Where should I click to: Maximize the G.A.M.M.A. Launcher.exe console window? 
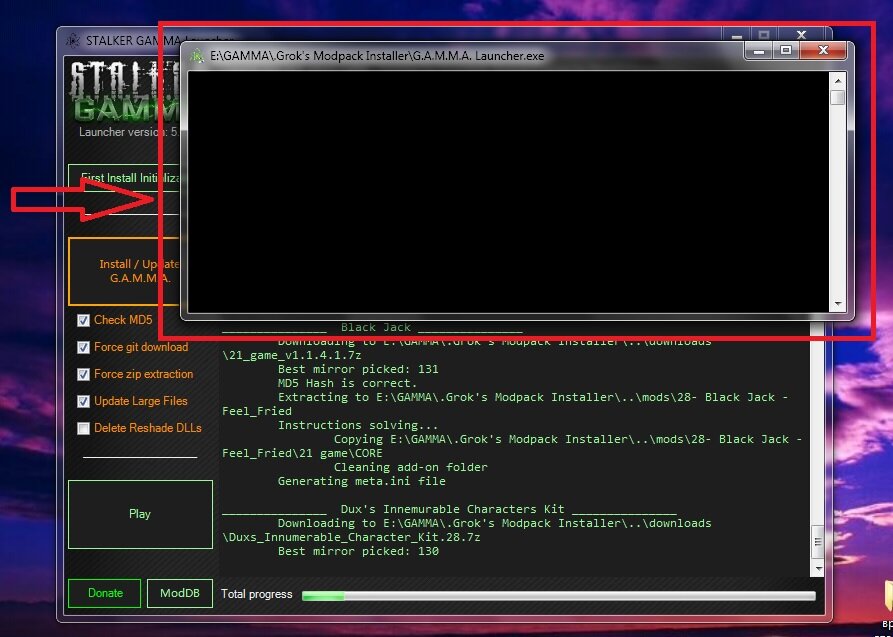786,50
